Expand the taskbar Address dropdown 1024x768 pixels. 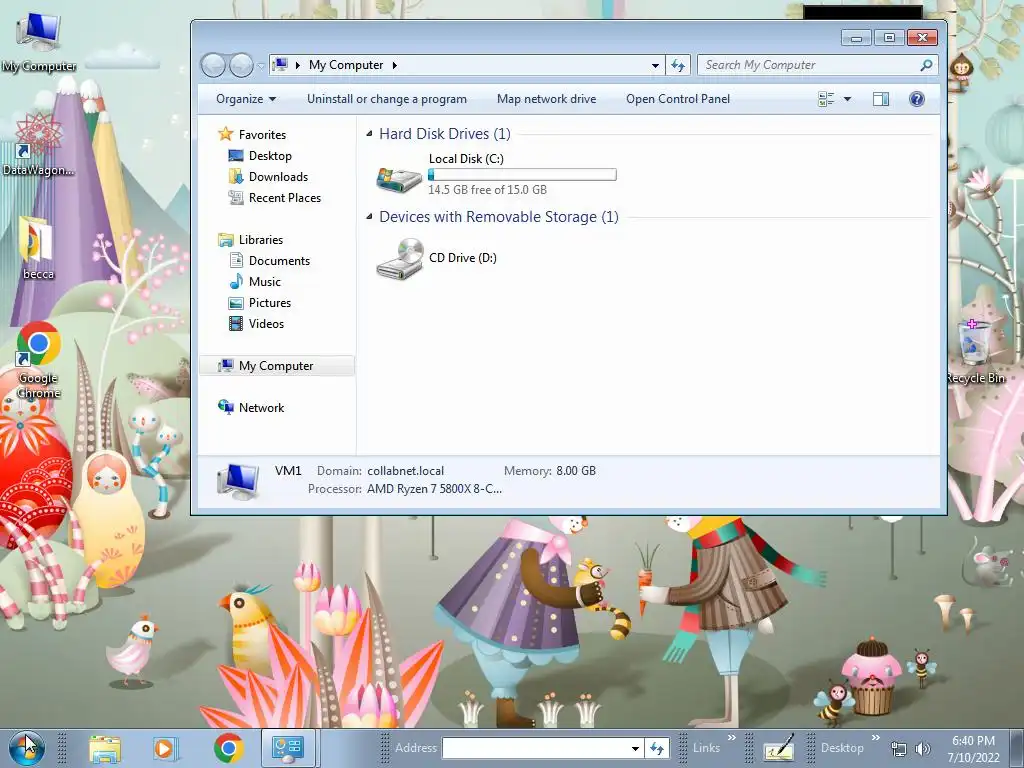(x=635, y=748)
